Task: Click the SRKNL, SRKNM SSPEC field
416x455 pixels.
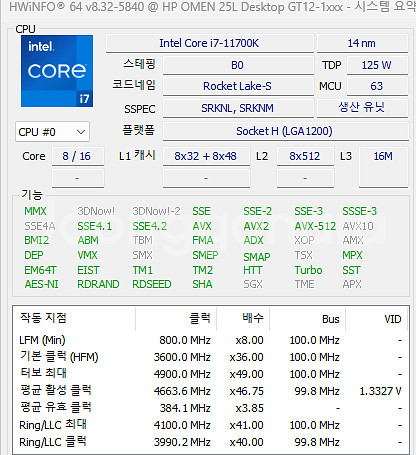Action: [238, 108]
